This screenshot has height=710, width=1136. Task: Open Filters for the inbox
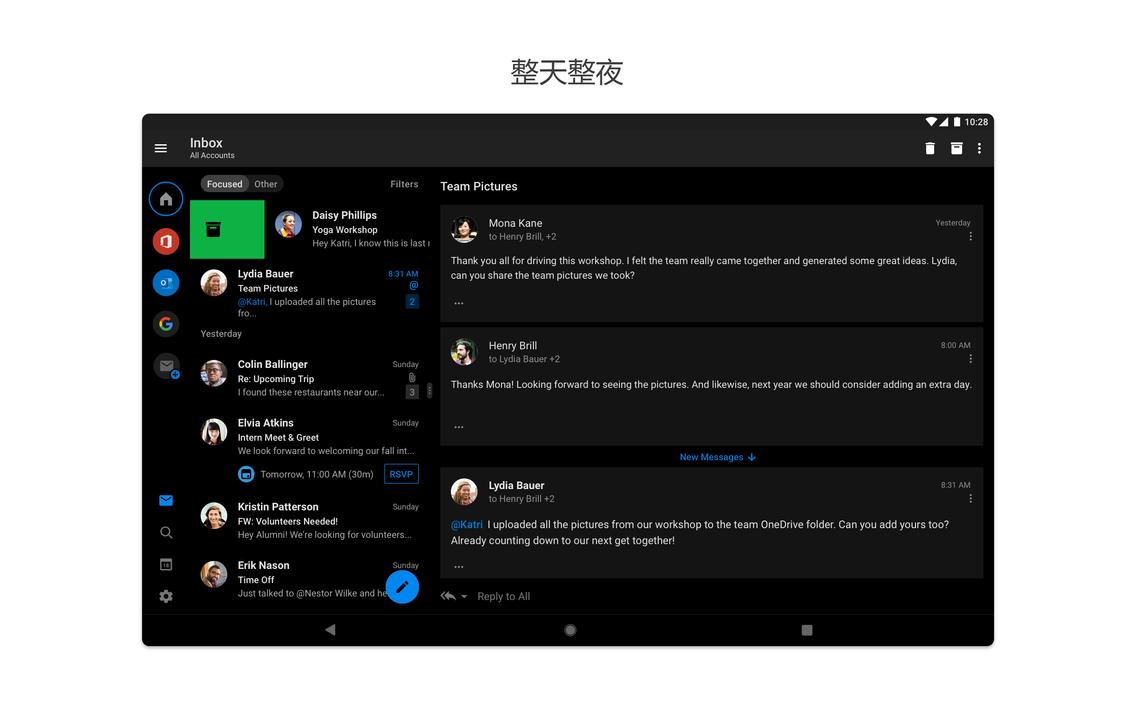click(404, 183)
